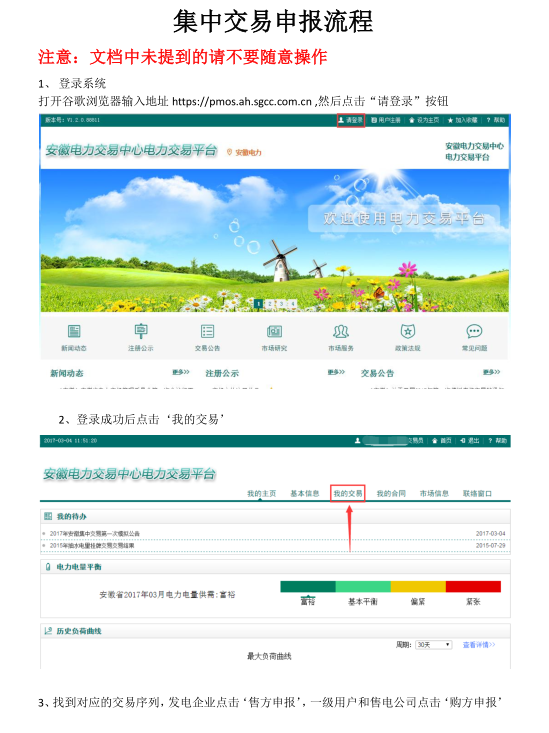Open the 基本信息 tab

304,494
